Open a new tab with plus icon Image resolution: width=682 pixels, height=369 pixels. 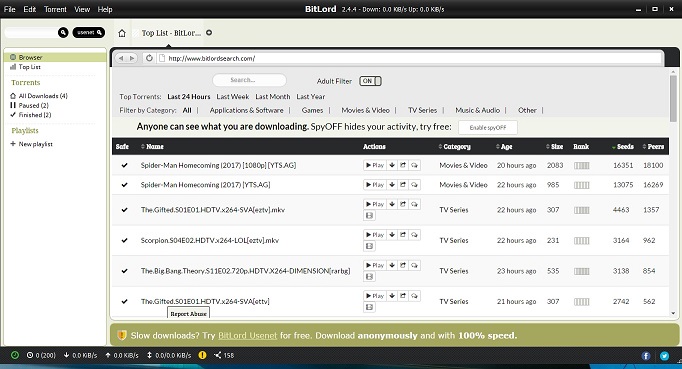pyautogui.click(x=209, y=33)
